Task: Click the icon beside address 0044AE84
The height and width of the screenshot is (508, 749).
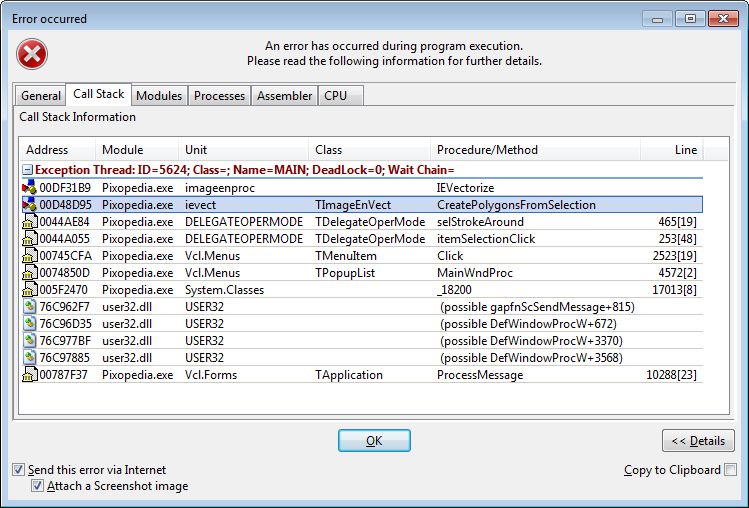Action: (x=30, y=222)
